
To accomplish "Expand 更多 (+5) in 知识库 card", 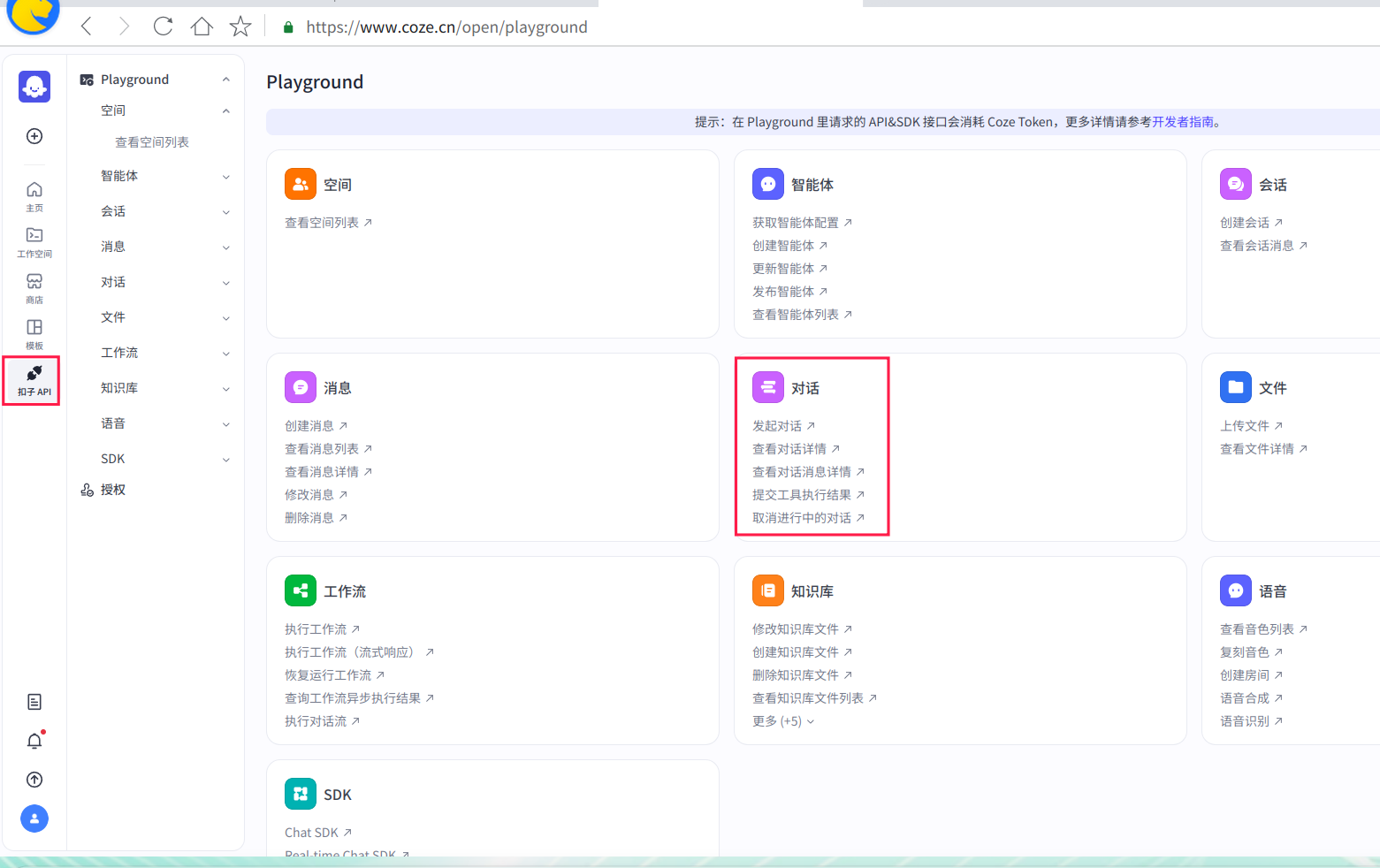I will [783, 721].
